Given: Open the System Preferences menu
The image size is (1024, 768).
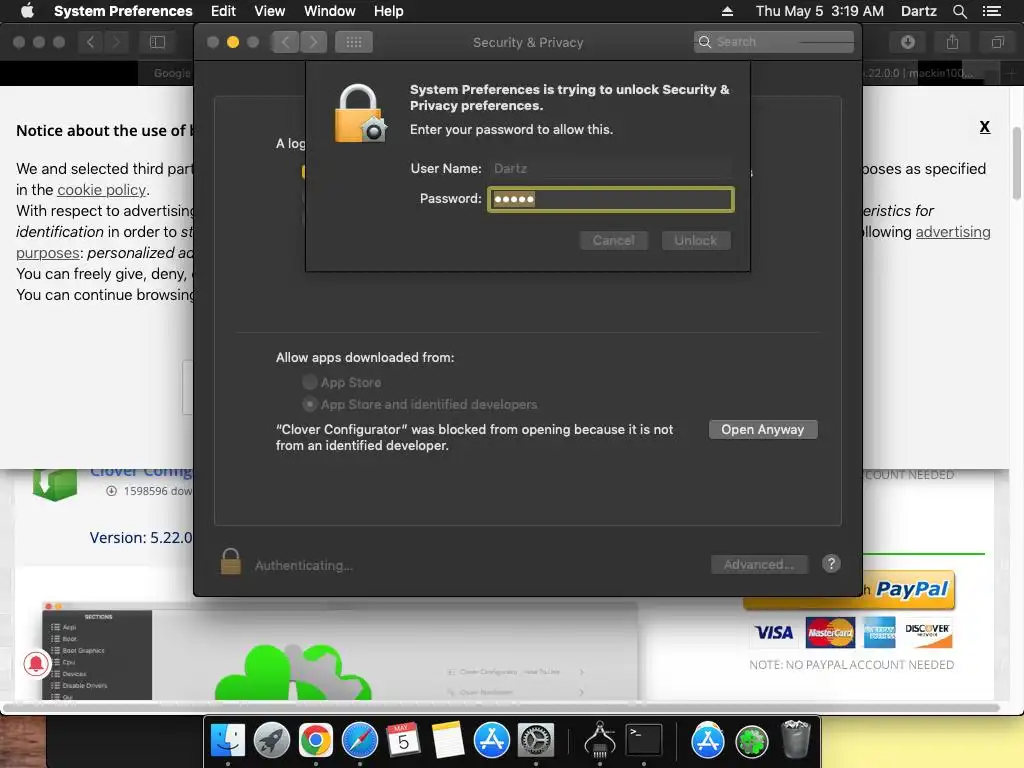Looking at the screenshot, I should click(123, 11).
